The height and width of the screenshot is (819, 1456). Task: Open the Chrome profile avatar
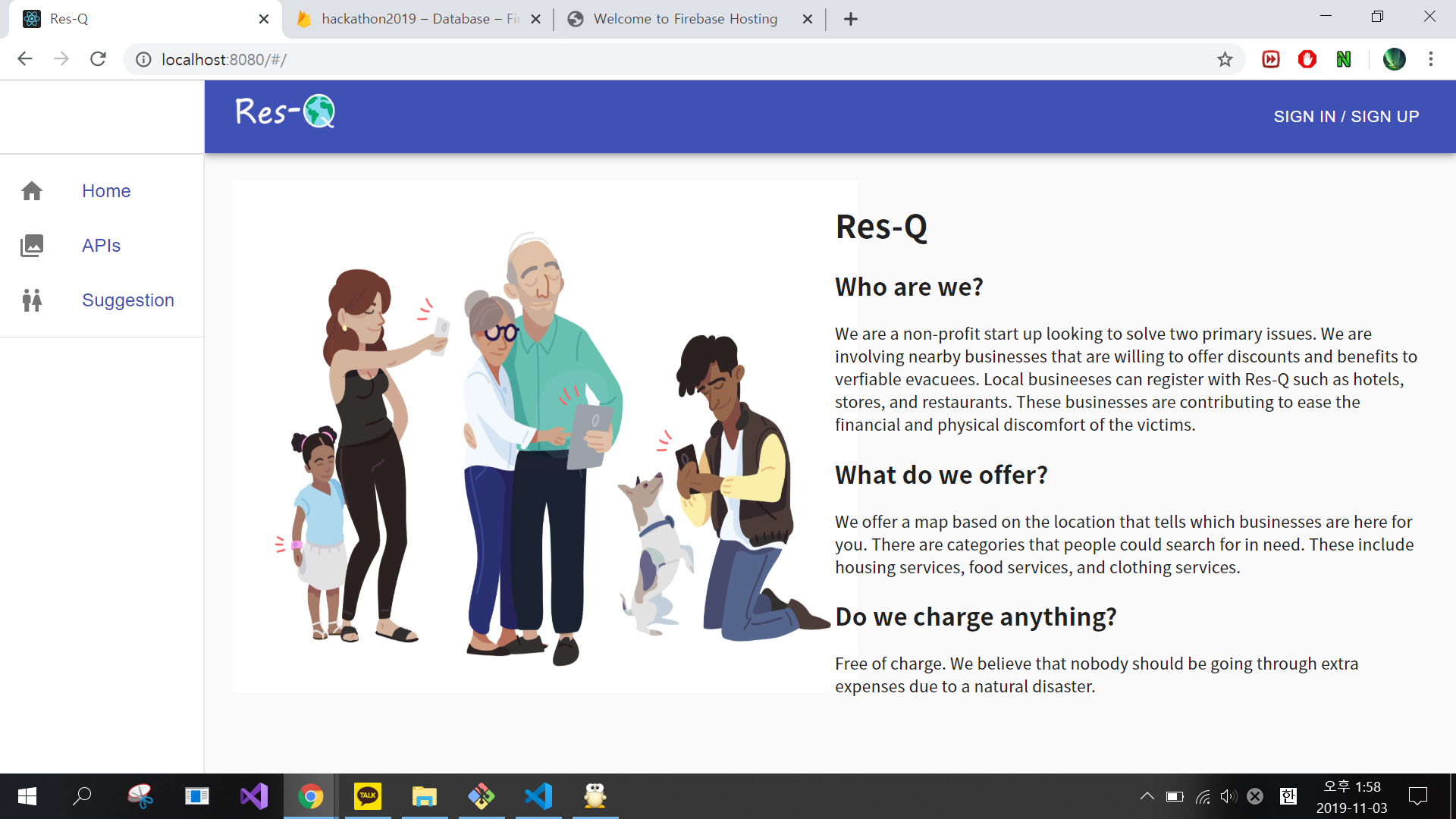coord(1394,59)
